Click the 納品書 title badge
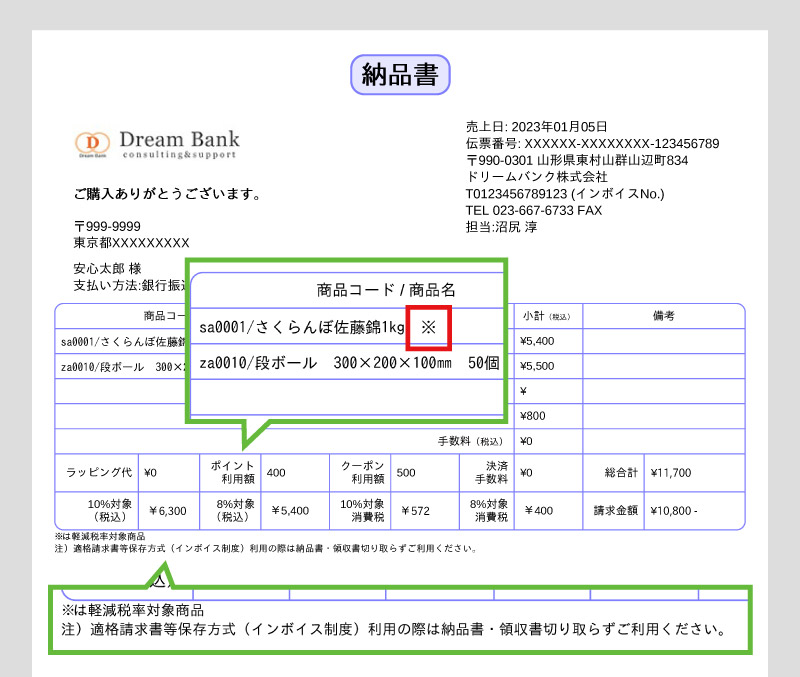 [x=400, y=74]
